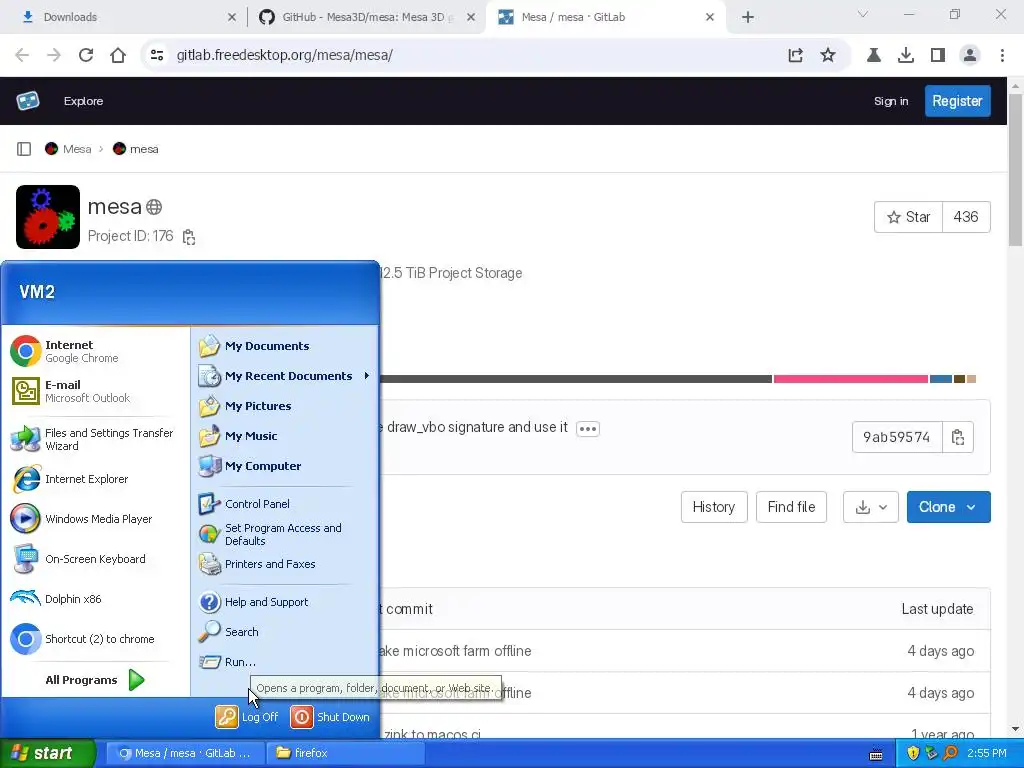Open the Explore link in GitLab header
Viewport: 1024px width, 768px height.
coord(83,101)
